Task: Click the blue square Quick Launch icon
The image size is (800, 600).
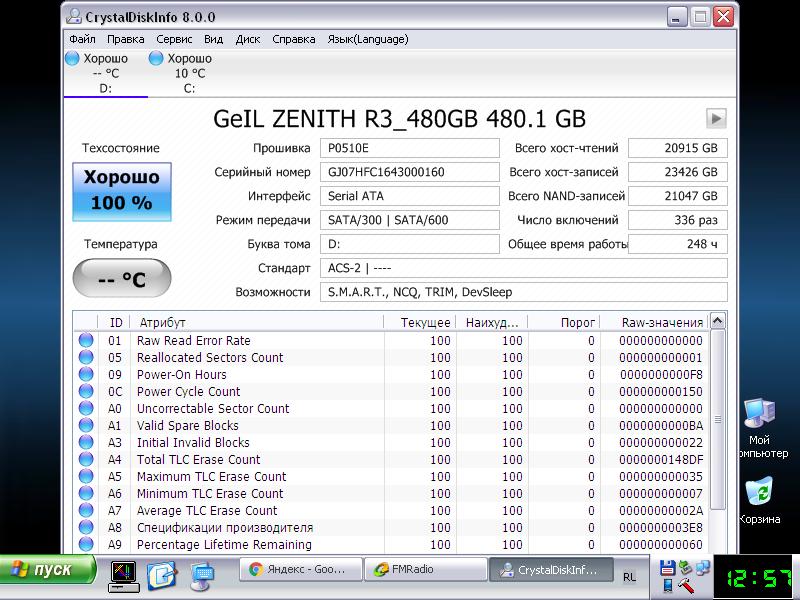Action: [161, 575]
